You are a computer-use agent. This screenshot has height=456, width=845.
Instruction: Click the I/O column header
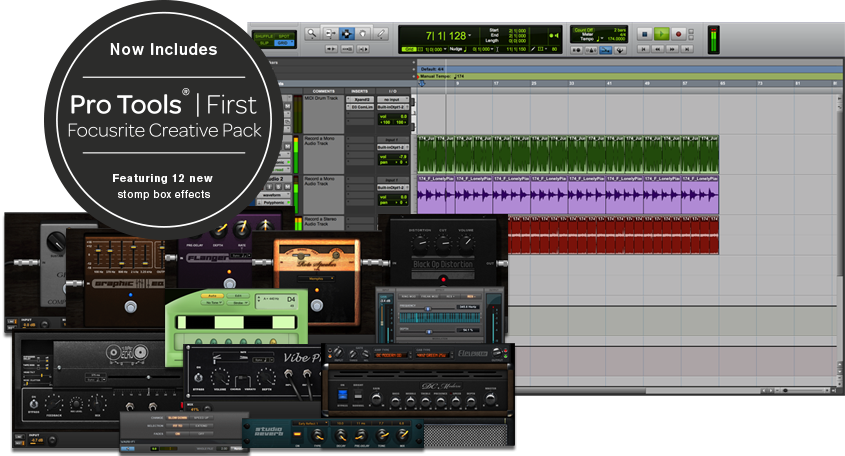[392, 91]
